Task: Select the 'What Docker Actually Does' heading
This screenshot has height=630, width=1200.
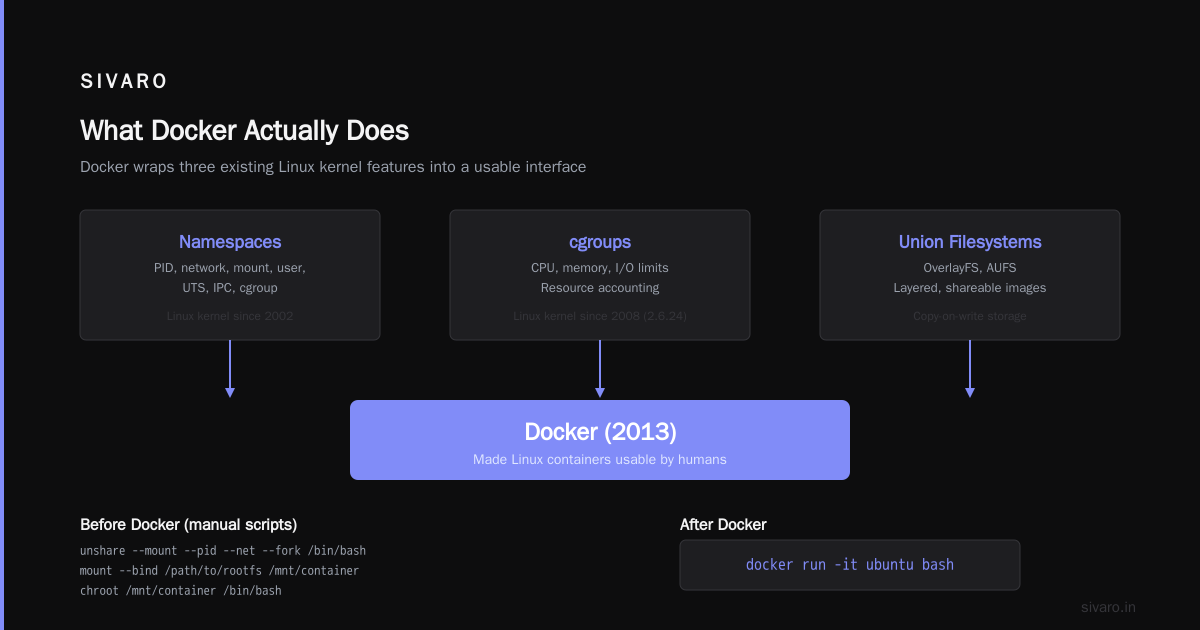Action: click(244, 131)
